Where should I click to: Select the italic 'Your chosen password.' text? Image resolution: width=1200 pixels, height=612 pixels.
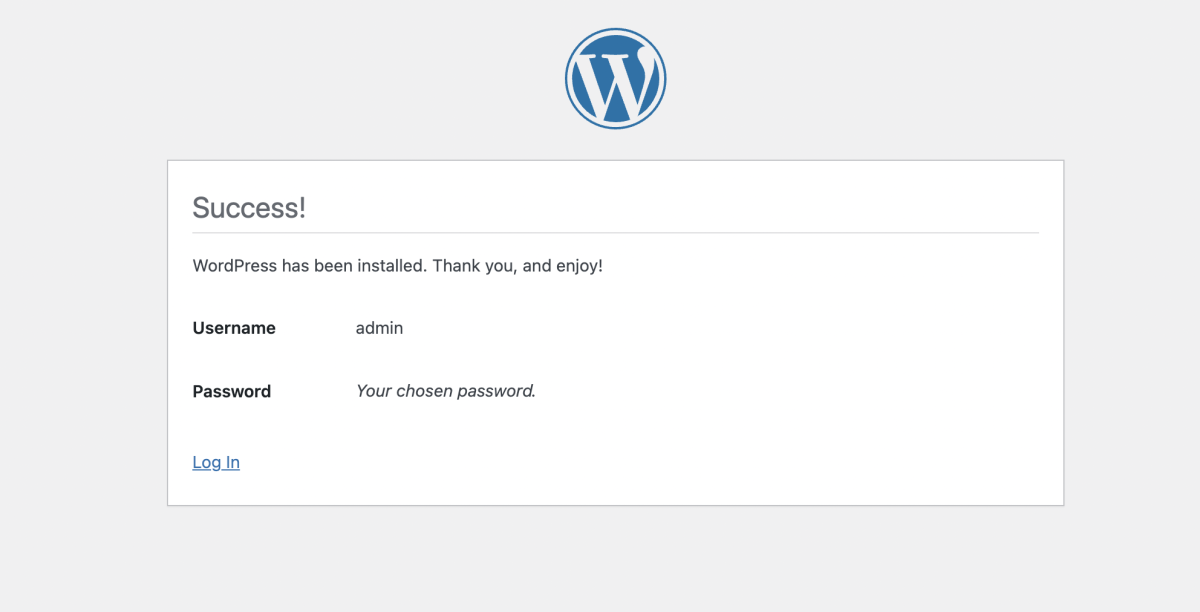tap(446, 391)
